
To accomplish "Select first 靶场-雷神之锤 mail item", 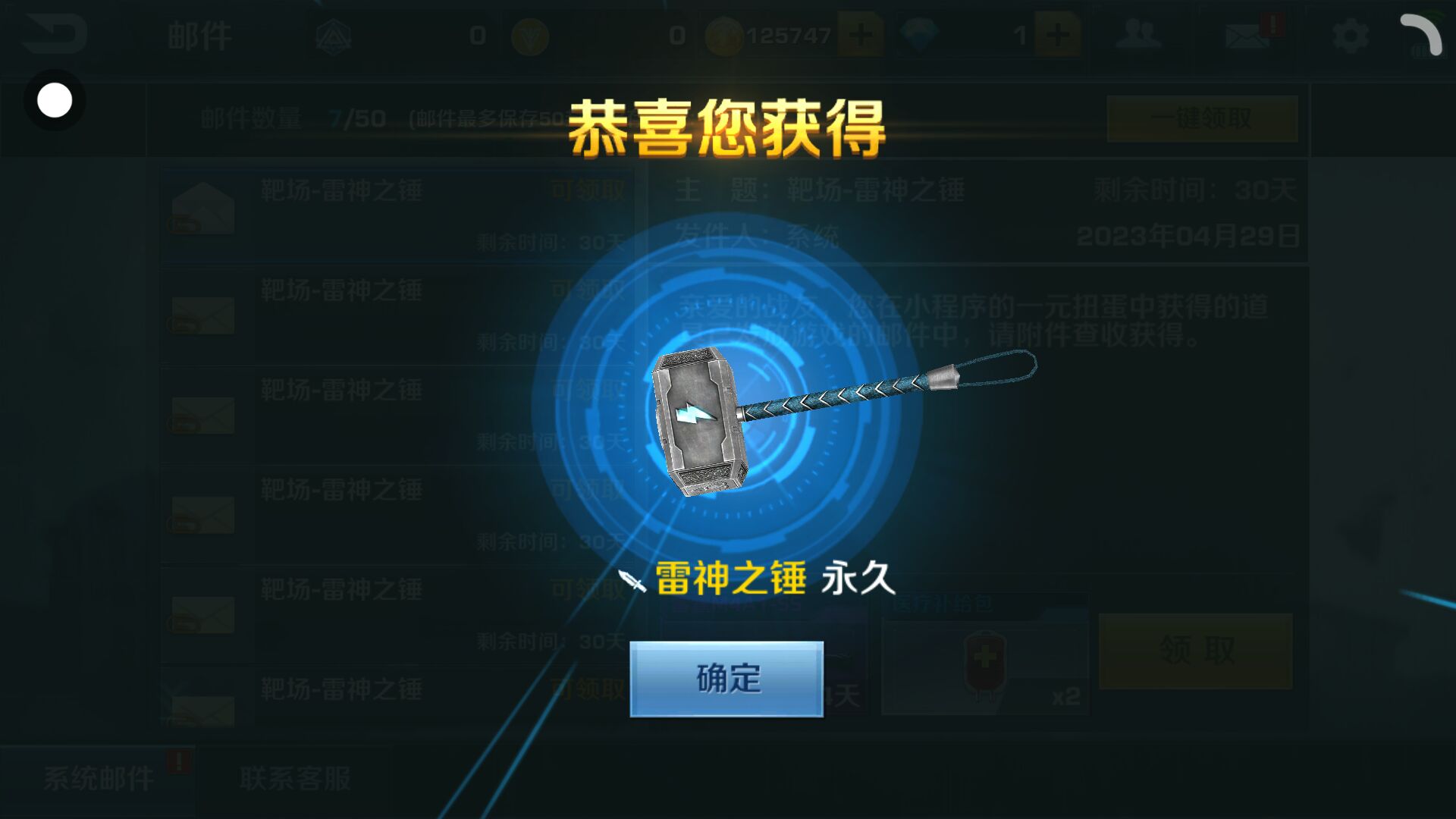I will [x=395, y=215].
